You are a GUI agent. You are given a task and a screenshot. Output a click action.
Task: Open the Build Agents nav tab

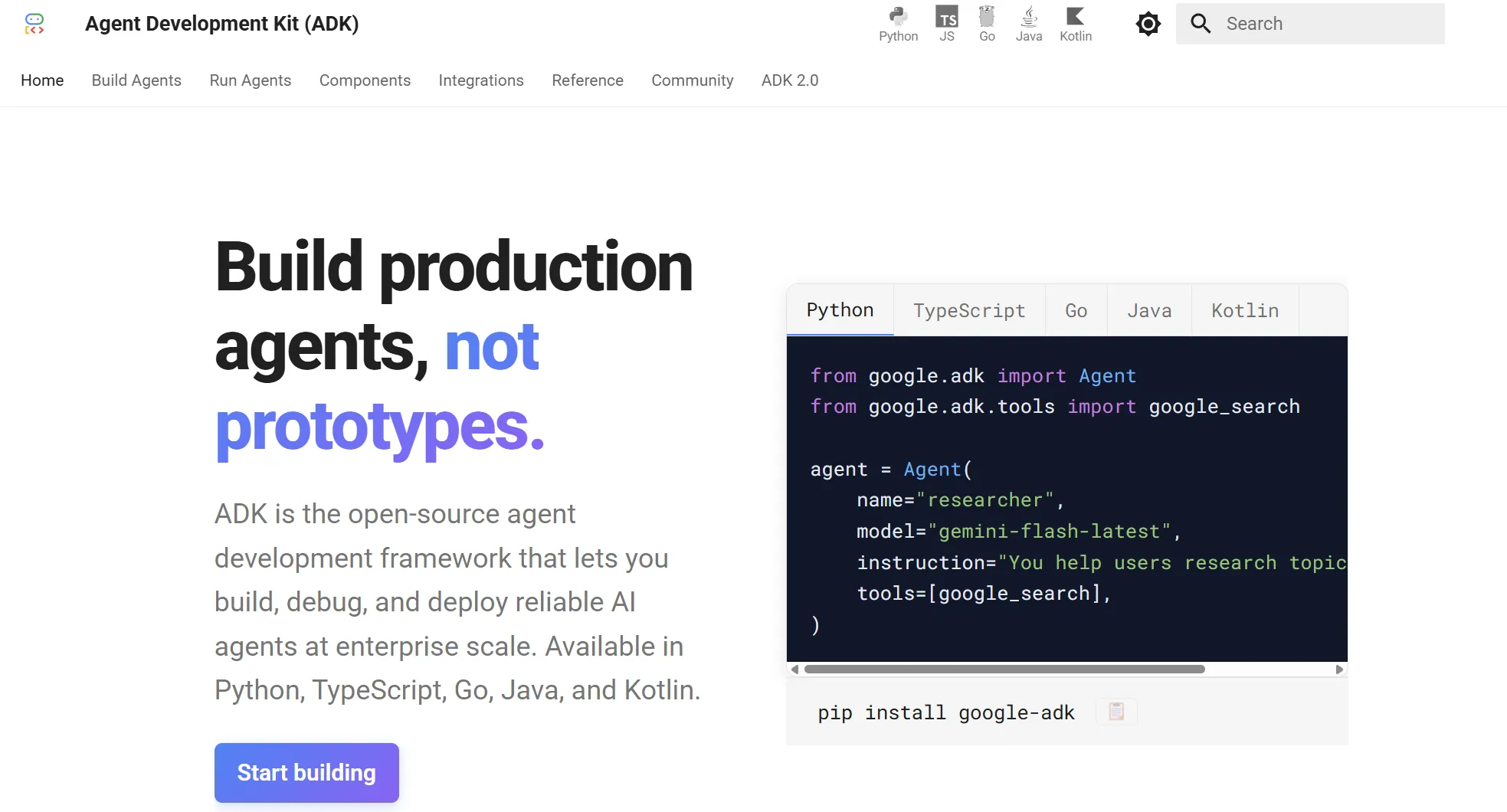(x=136, y=80)
